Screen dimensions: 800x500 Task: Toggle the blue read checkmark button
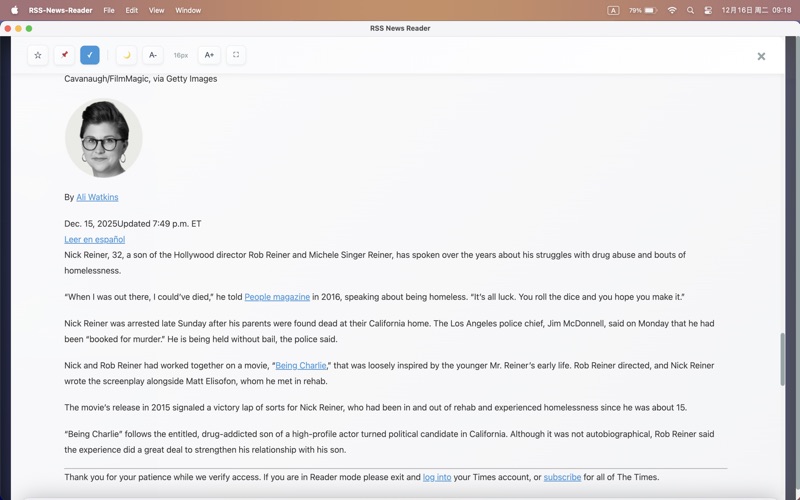[x=90, y=55]
